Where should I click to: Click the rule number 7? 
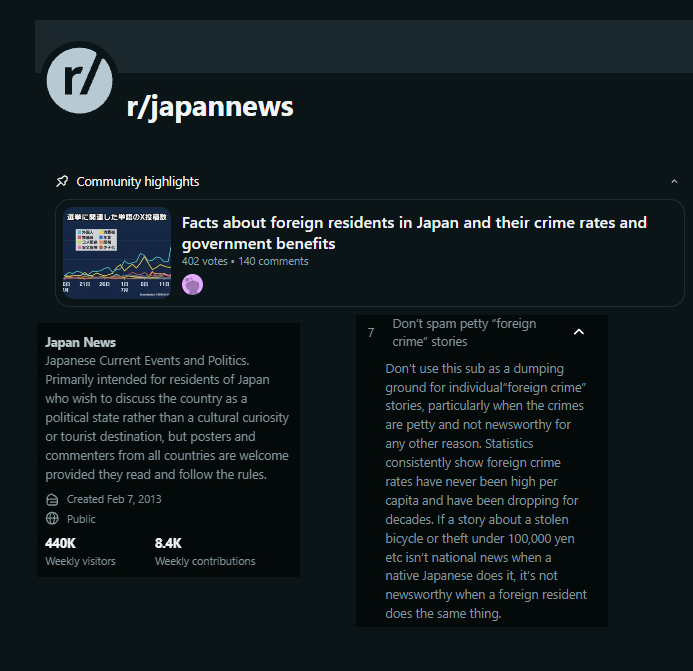pyautogui.click(x=371, y=332)
